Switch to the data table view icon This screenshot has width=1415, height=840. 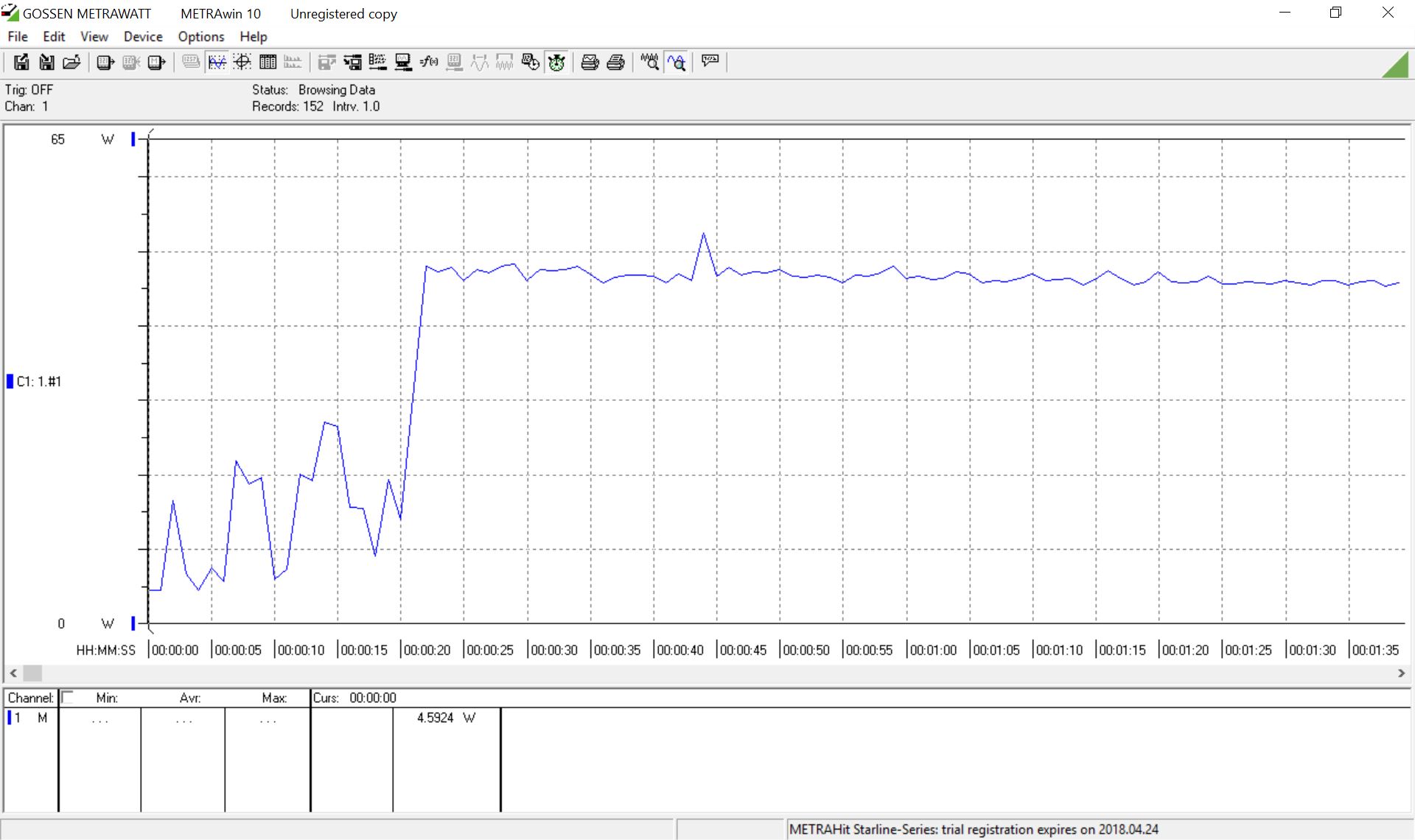click(x=268, y=63)
